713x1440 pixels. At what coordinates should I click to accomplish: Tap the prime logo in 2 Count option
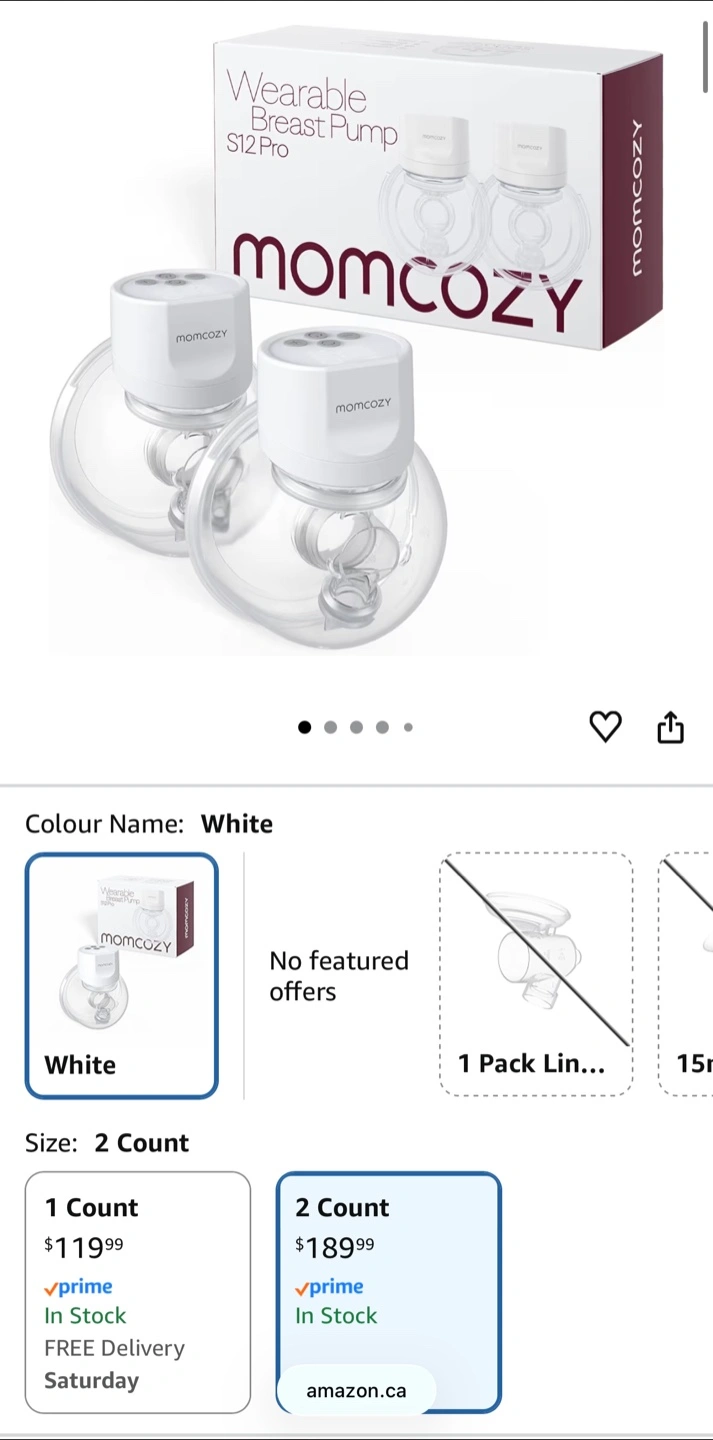point(329,1287)
